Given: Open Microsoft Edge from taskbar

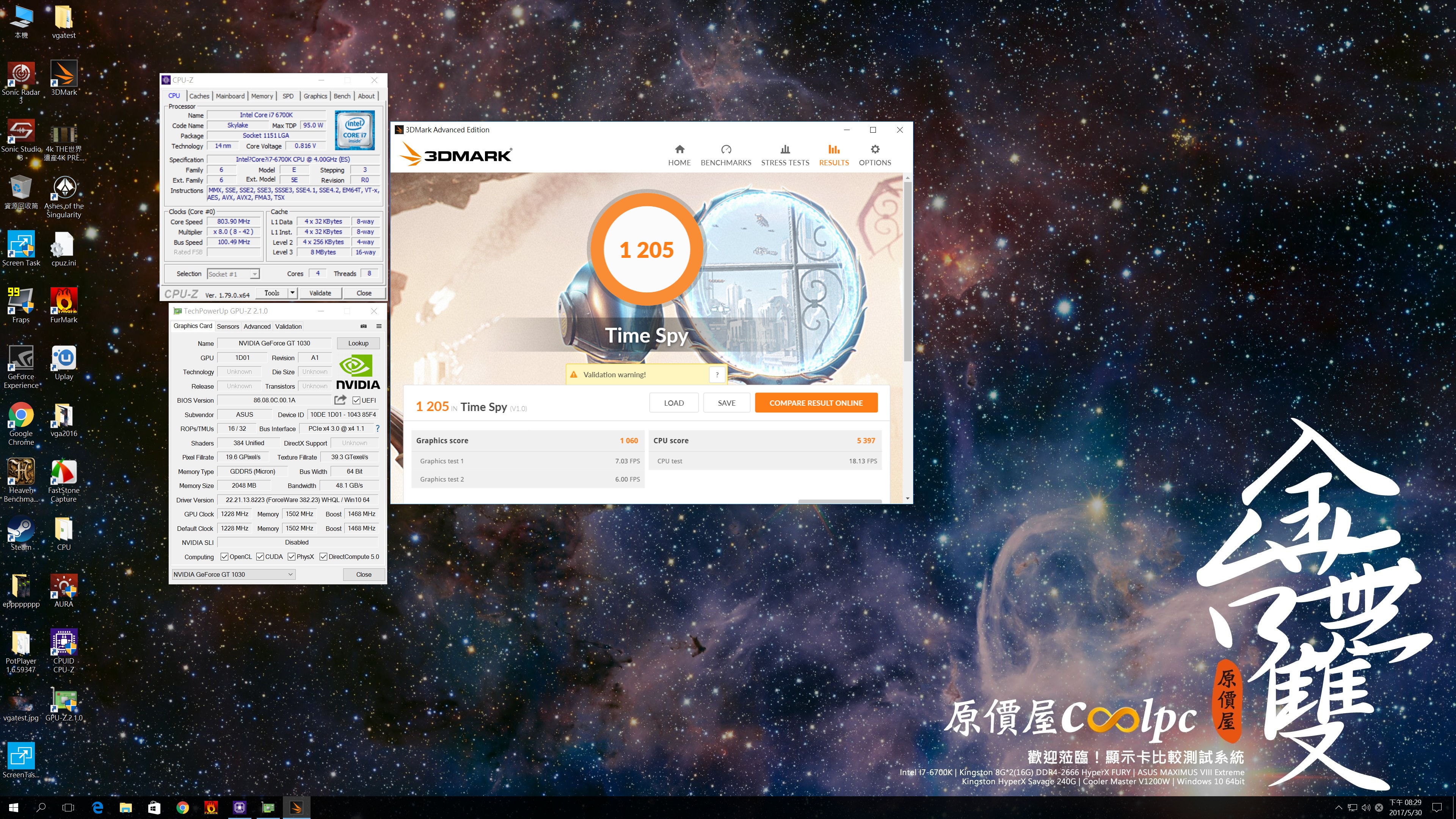Looking at the screenshot, I should [x=97, y=808].
